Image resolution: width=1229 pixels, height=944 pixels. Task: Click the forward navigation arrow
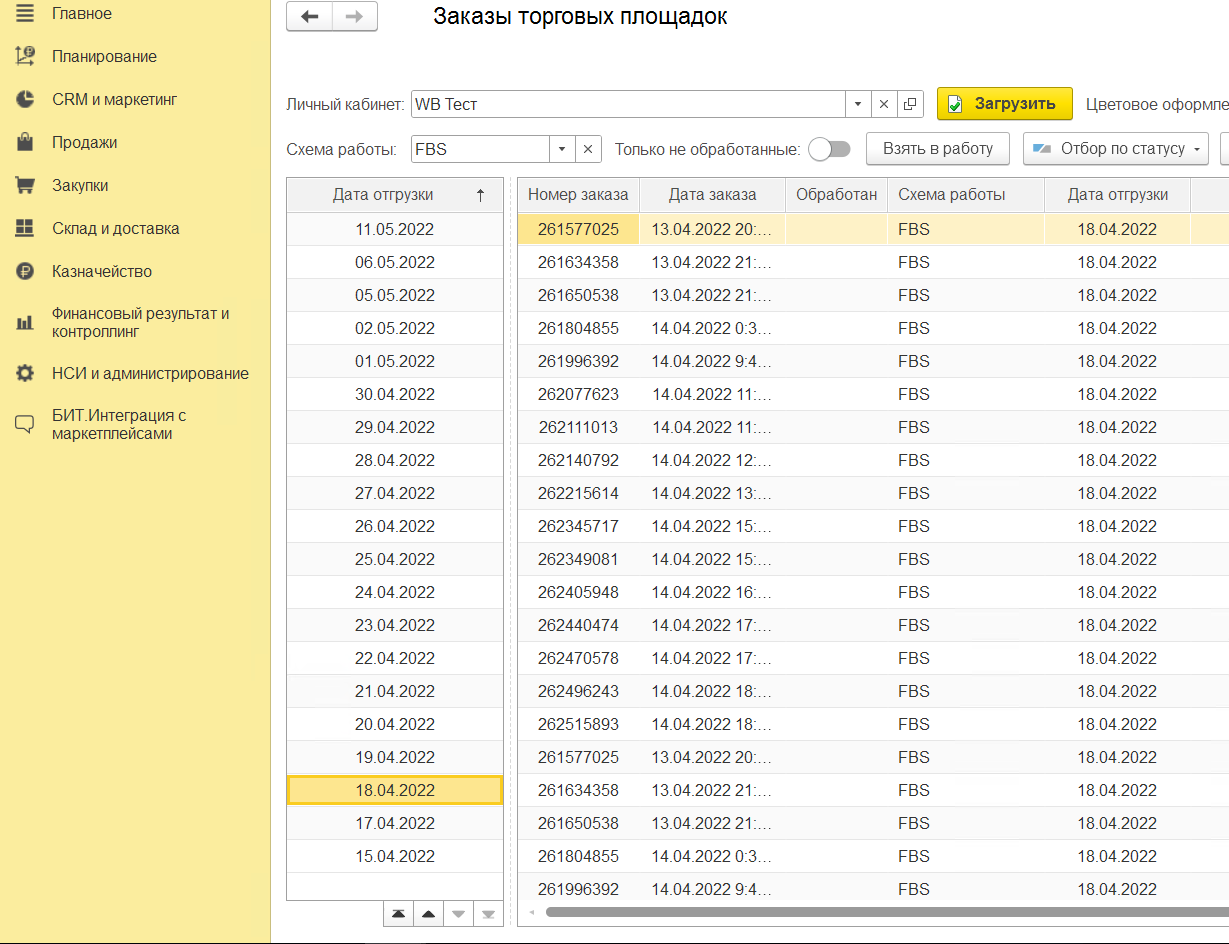click(x=354, y=17)
